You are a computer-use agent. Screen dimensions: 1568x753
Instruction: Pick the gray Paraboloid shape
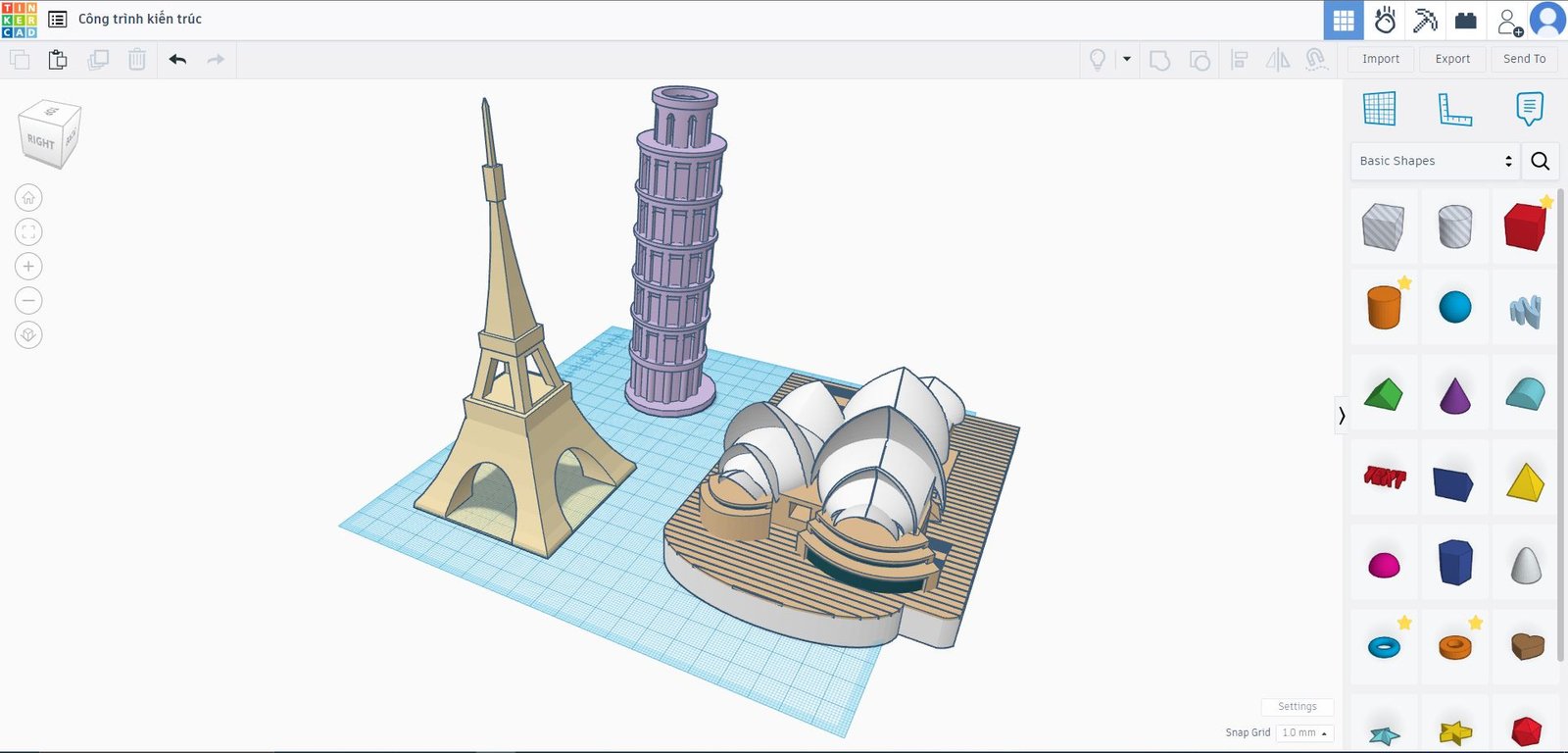pyautogui.click(x=1526, y=564)
